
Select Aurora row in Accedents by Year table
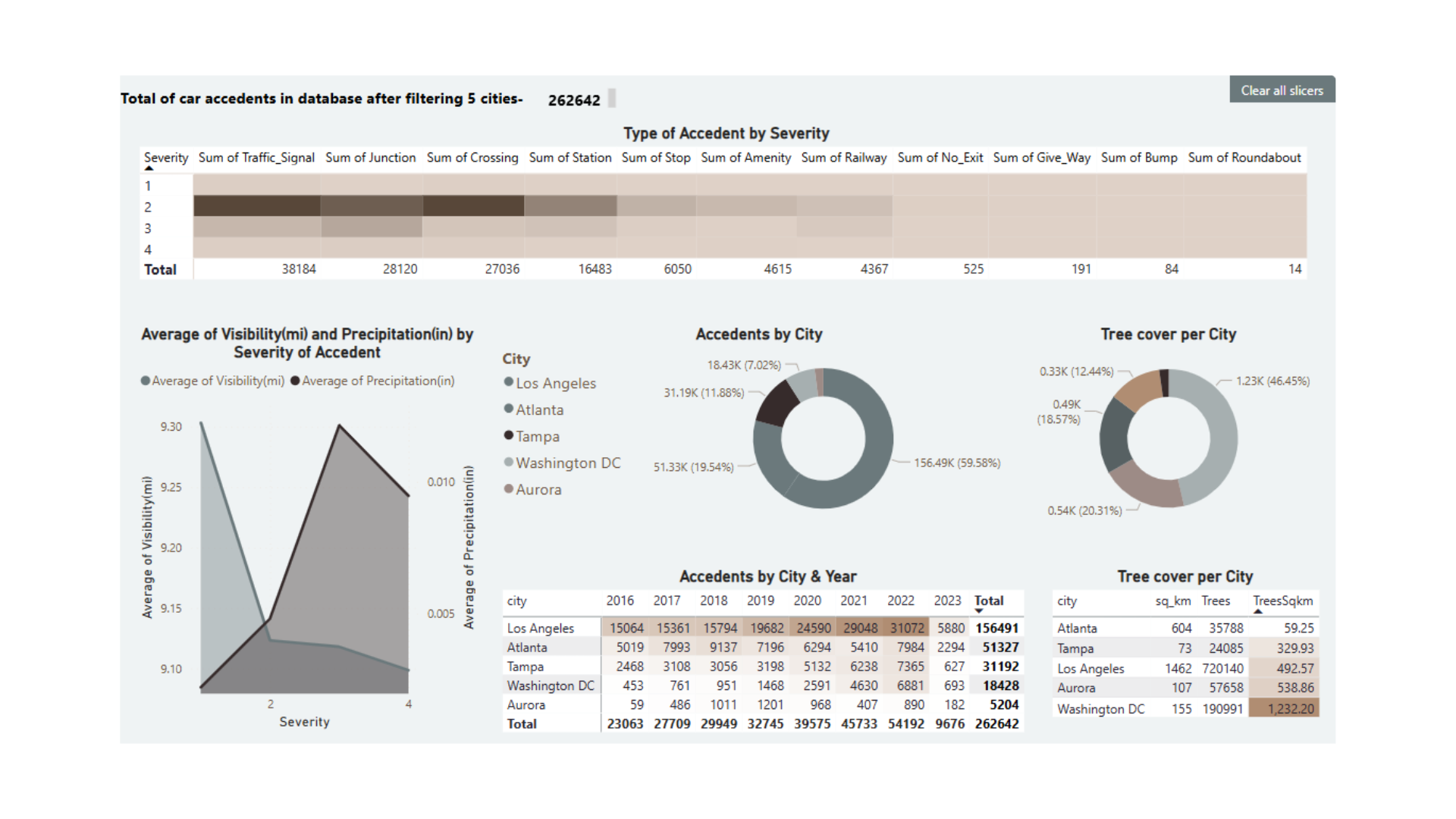click(763, 704)
